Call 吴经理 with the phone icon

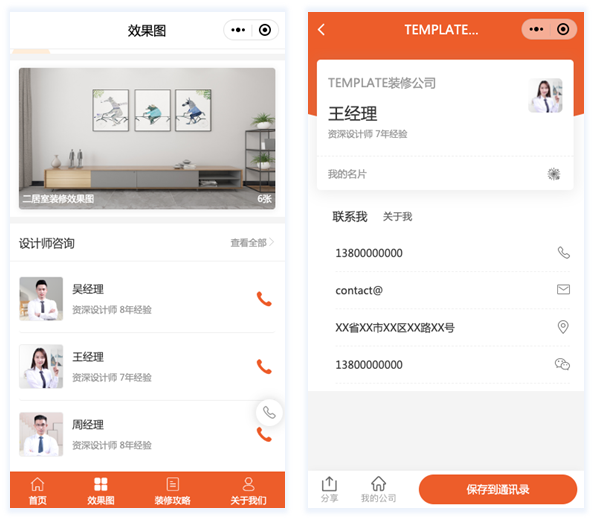264,299
